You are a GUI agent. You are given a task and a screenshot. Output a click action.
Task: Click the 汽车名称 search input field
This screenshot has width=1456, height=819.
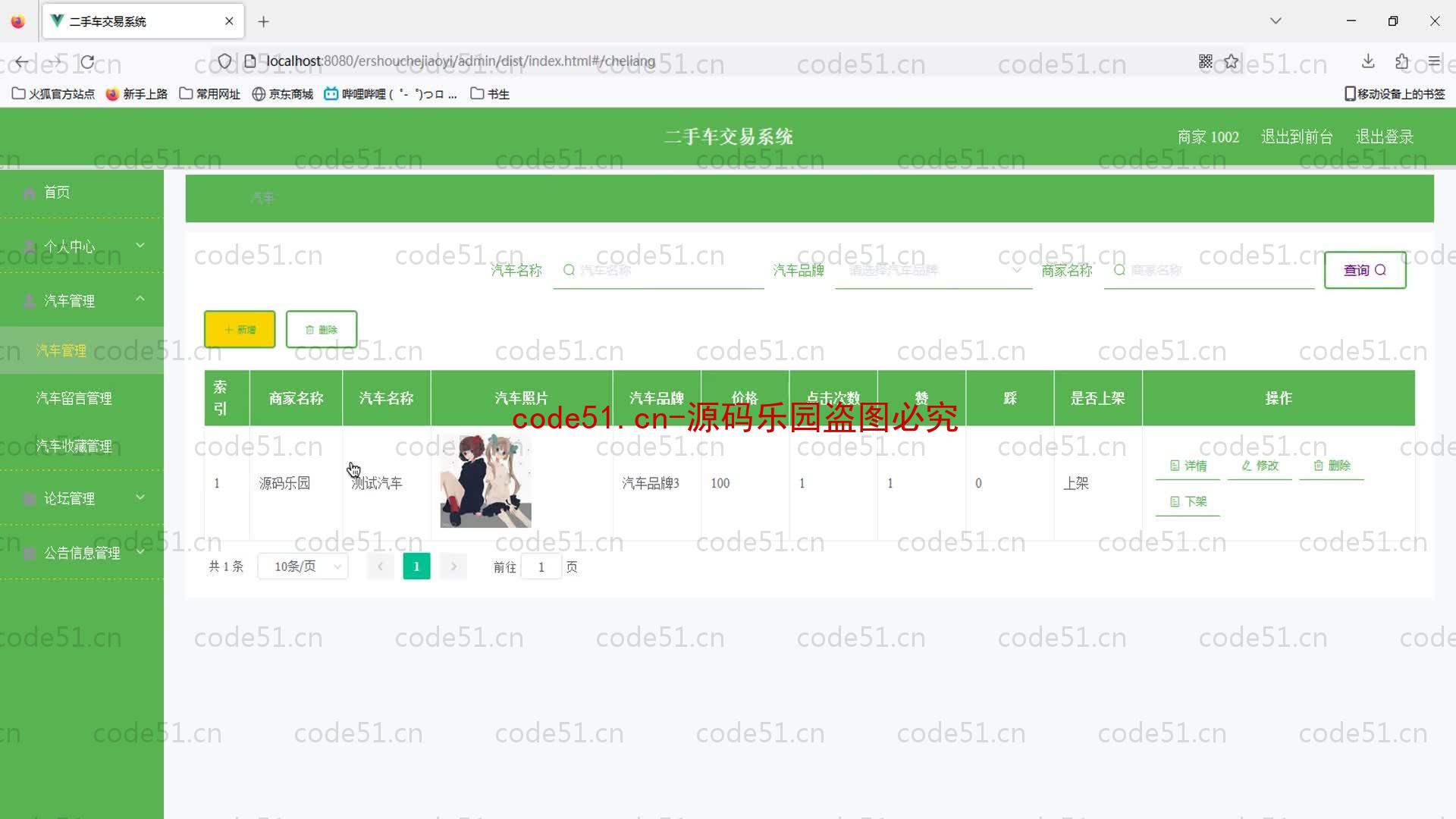(659, 270)
